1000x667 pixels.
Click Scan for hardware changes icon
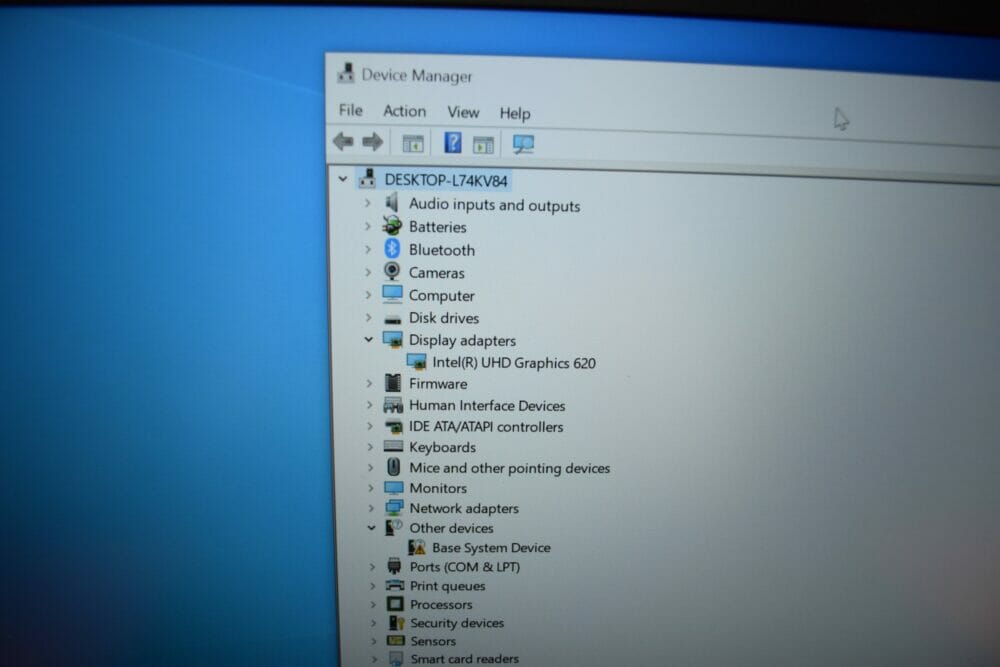(524, 145)
